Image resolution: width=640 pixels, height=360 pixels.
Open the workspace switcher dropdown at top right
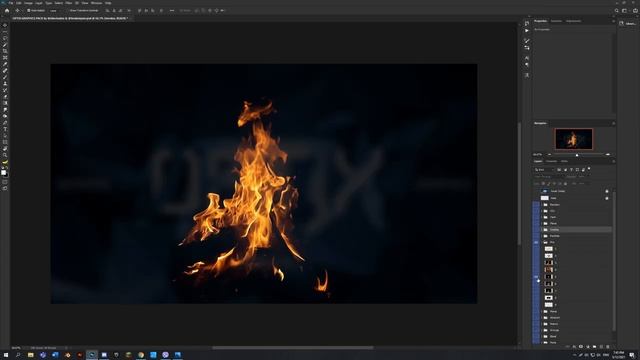pyautogui.click(x=624, y=11)
